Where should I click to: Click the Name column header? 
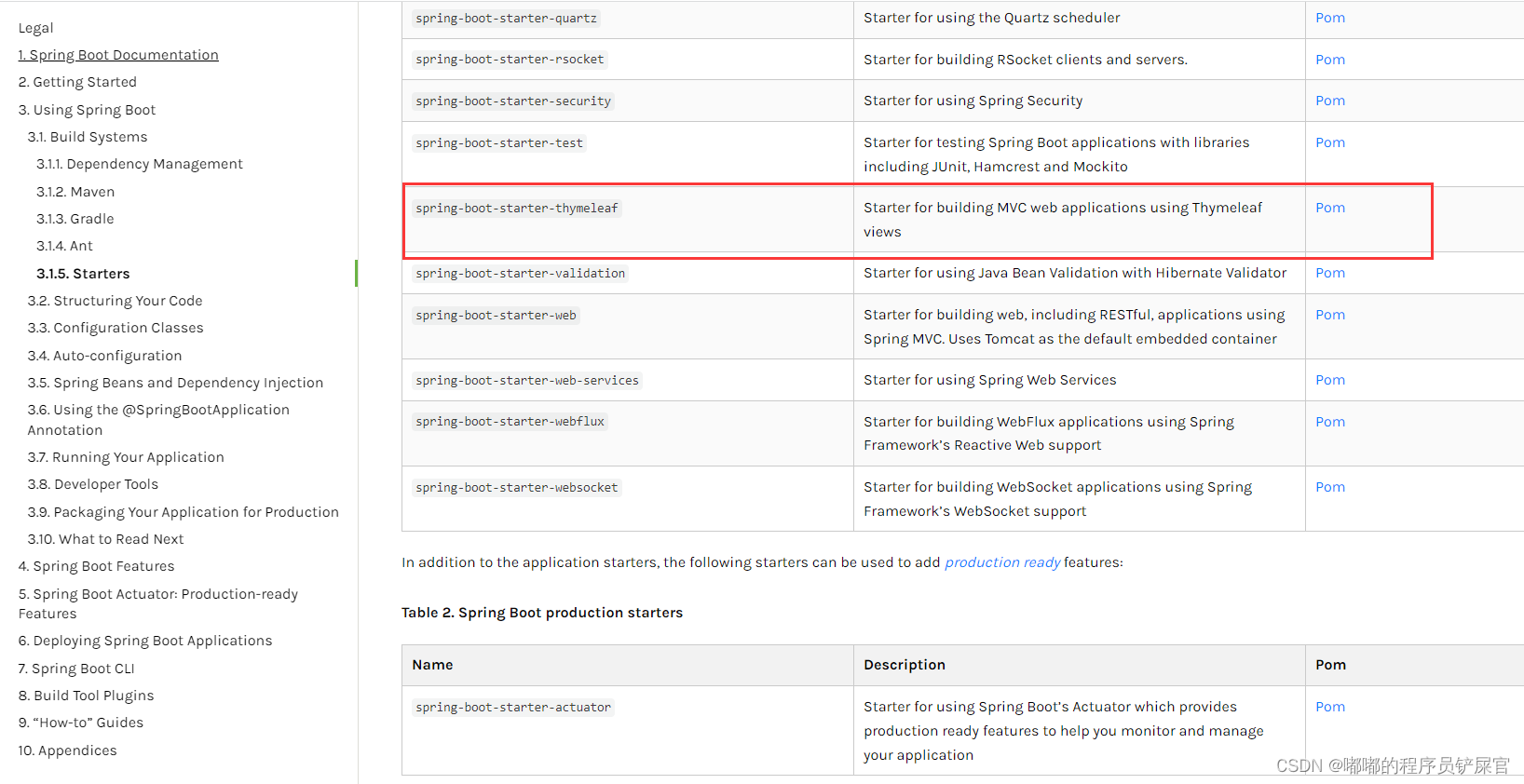[432, 665]
